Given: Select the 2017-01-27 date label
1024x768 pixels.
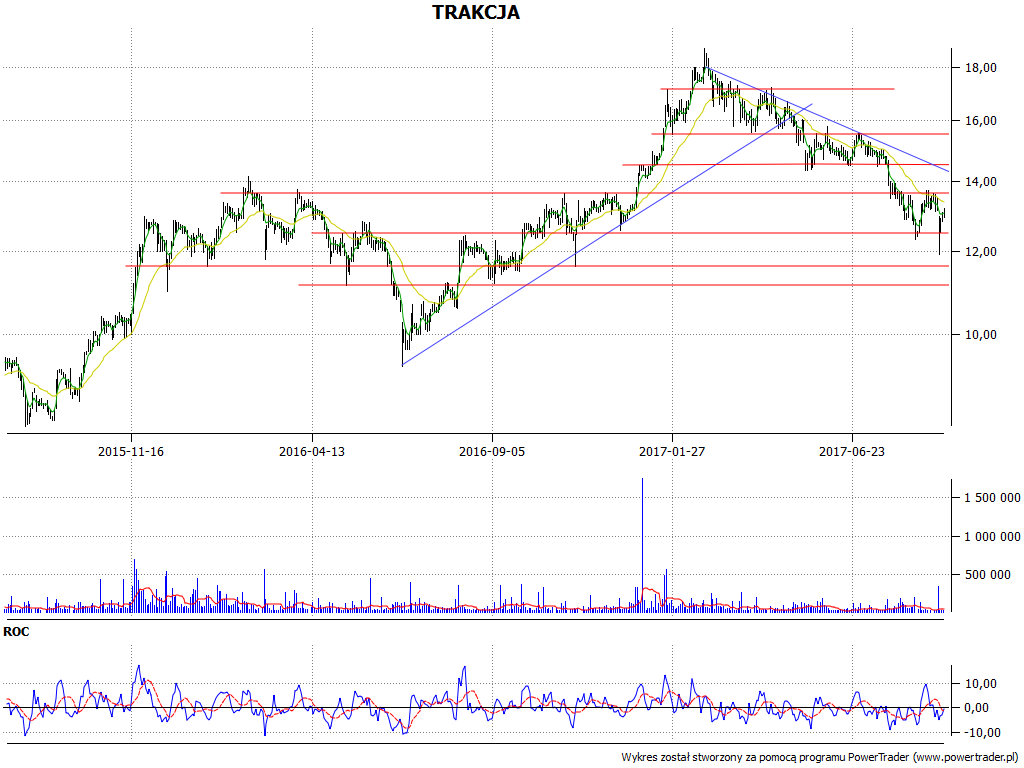Looking at the screenshot, I should (x=672, y=451).
